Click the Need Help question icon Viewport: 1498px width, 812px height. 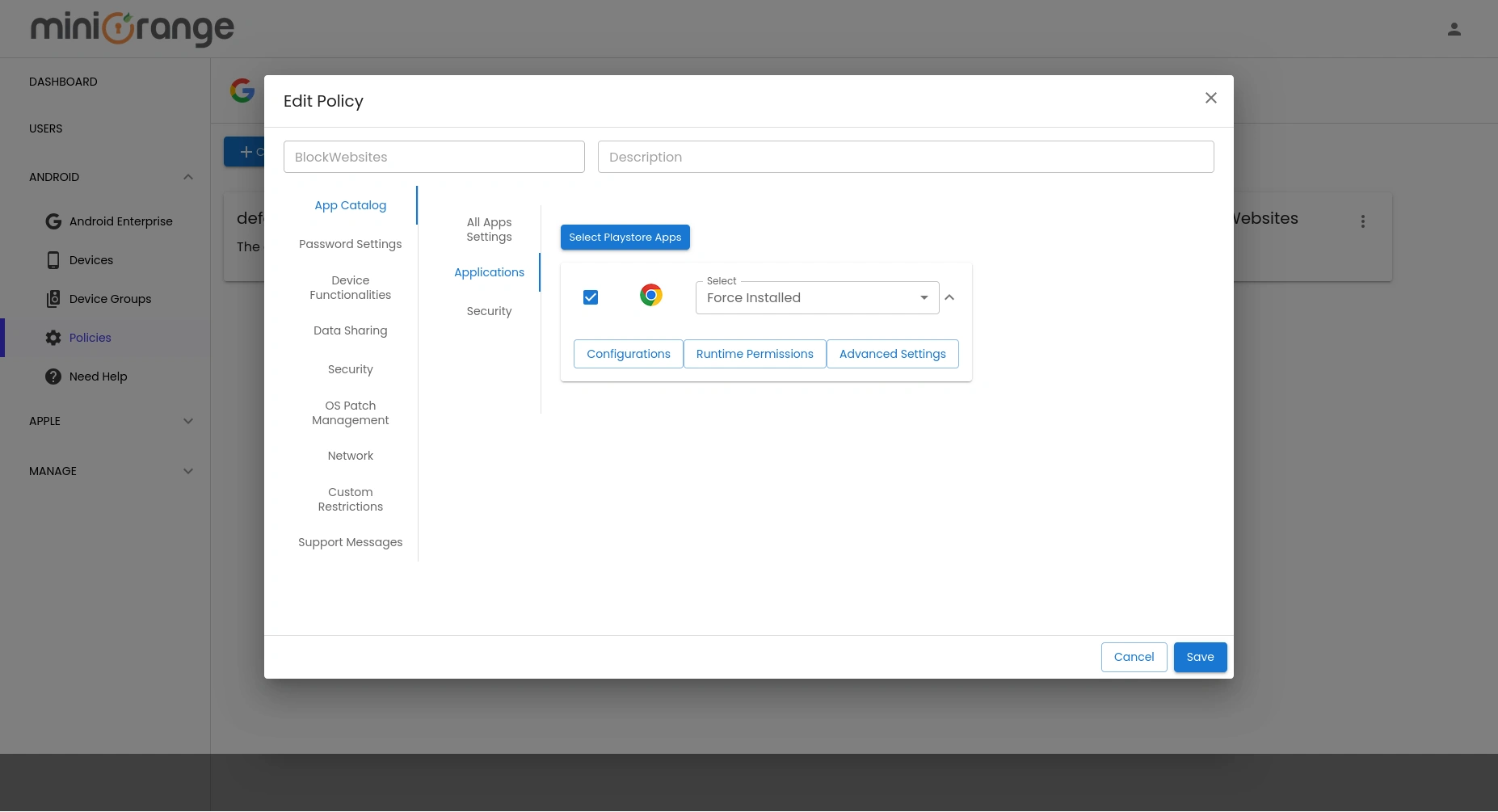click(x=53, y=377)
